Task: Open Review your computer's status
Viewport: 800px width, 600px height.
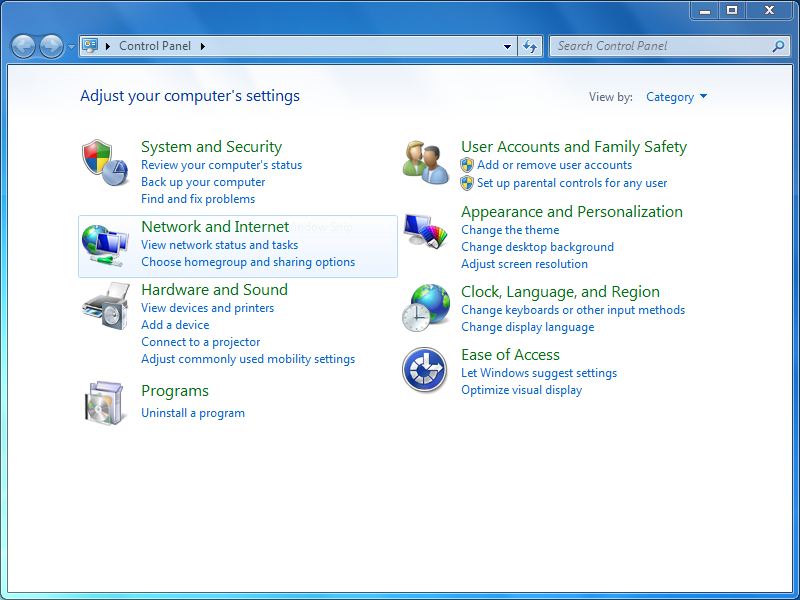Action: (221, 165)
